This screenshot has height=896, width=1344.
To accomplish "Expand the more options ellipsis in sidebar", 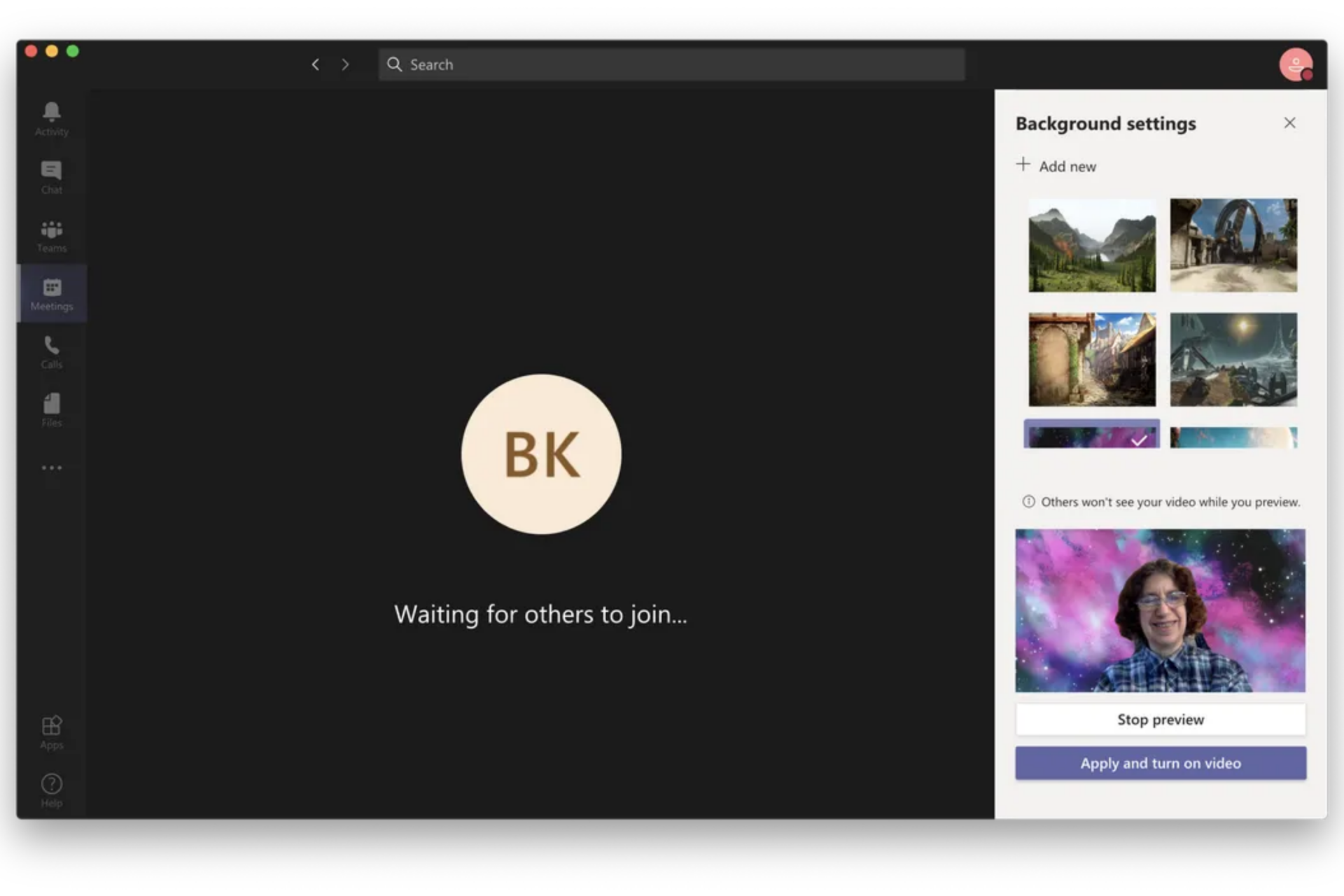I will tap(51, 468).
